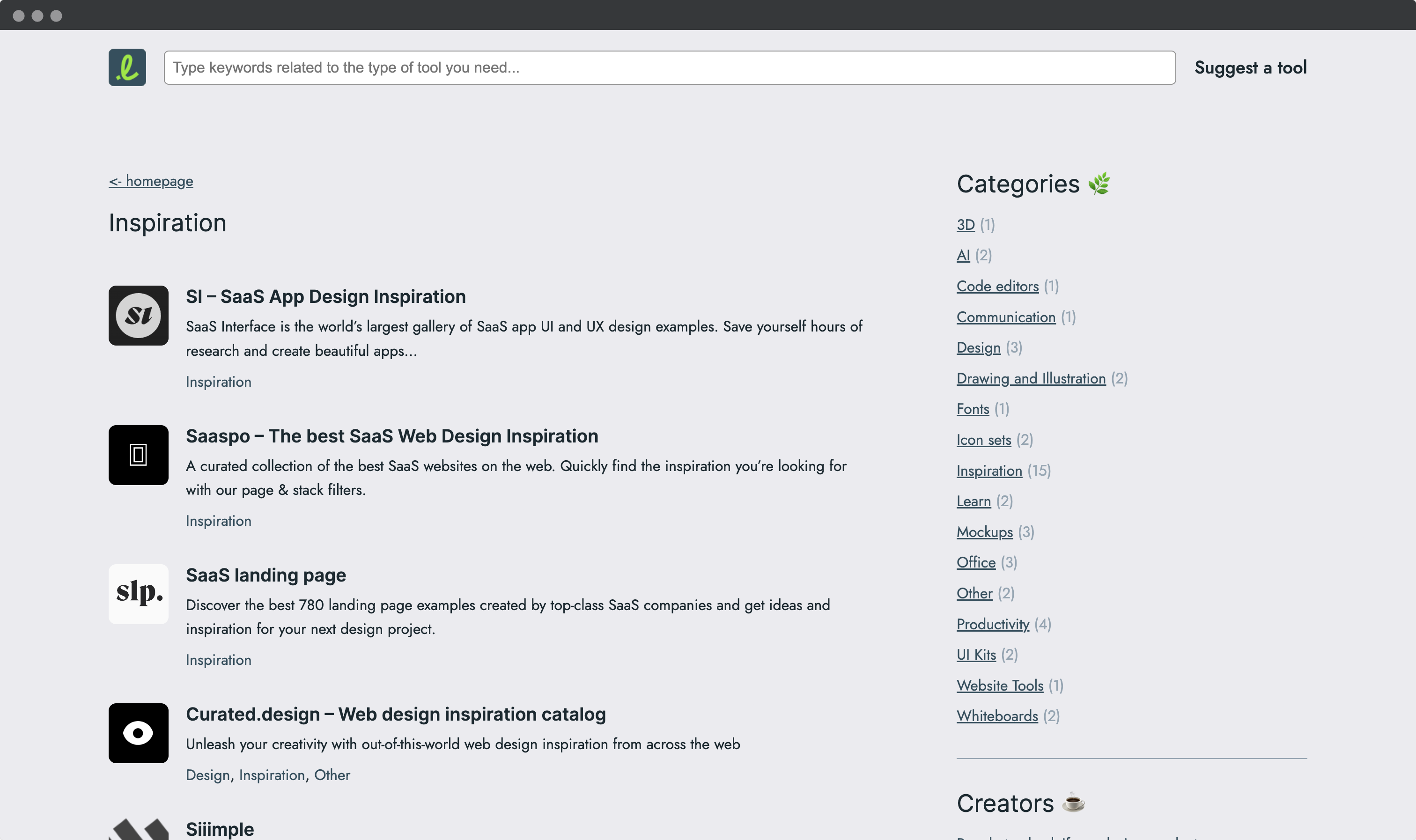Click the Unleash your creativity description
The height and width of the screenshot is (840, 1416).
(463, 744)
